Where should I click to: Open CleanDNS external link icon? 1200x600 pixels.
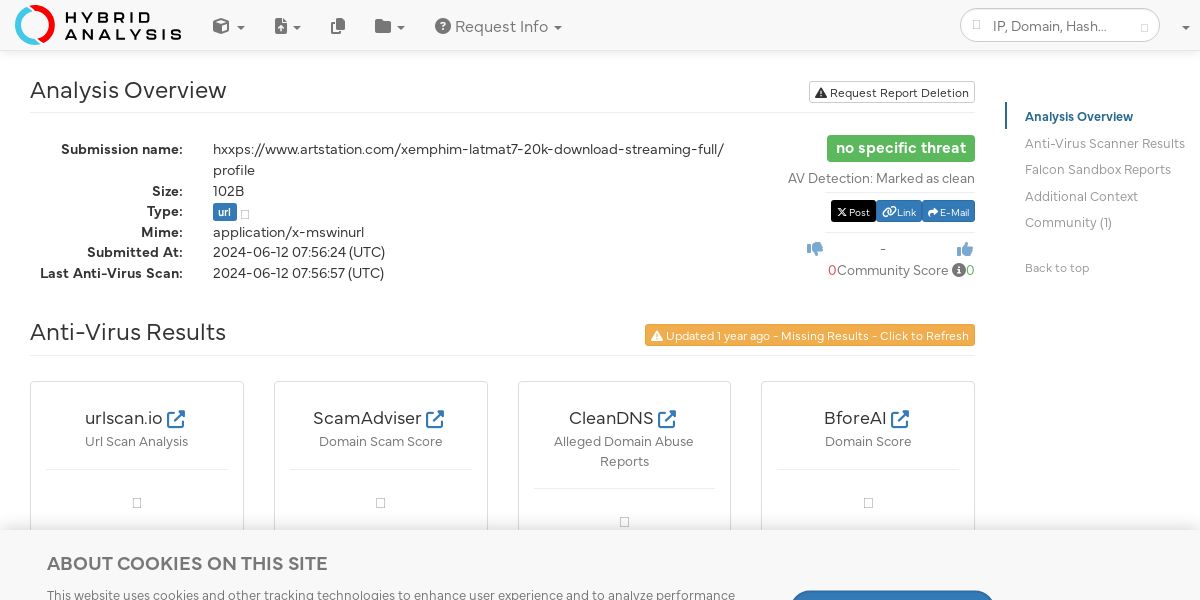[x=667, y=419]
